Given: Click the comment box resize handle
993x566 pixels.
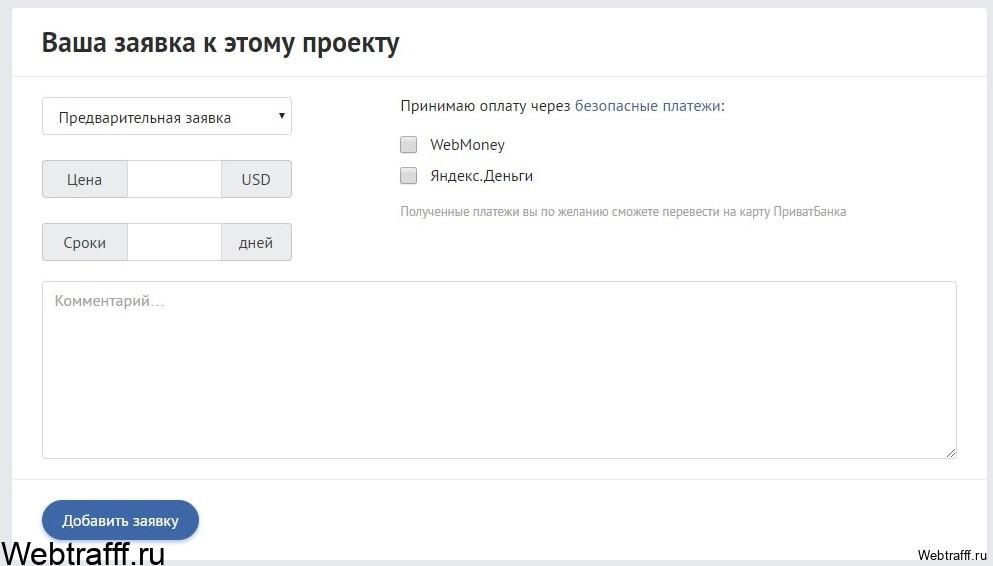Looking at the screenshot, I should (951, 453).
